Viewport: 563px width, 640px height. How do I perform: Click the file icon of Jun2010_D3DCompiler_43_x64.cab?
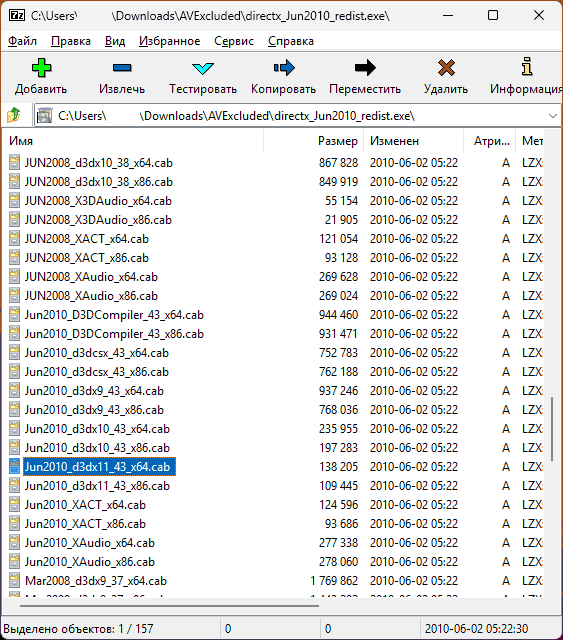(14, 315)
